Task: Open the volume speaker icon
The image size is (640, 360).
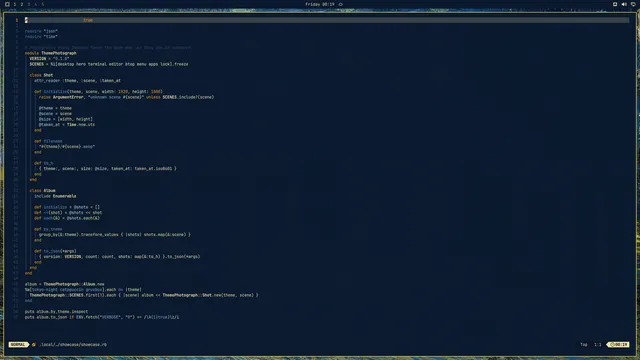Action: pos(624,4)
